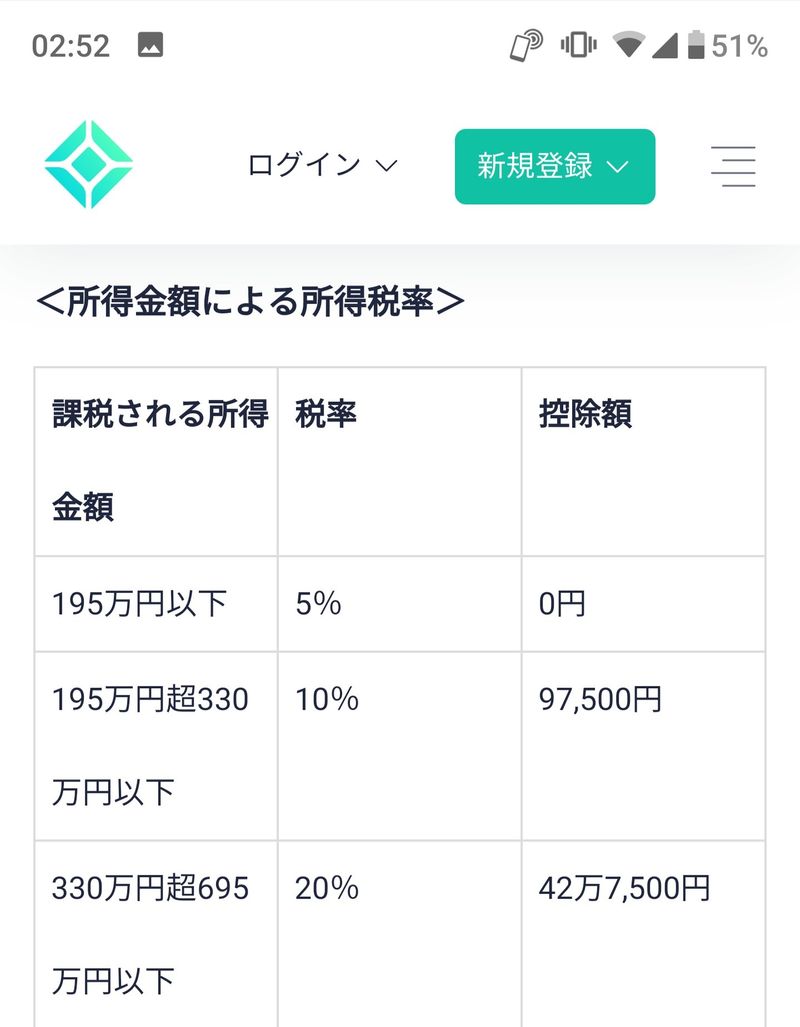Tap the battery indicator icon
Viewport: 800px width, 1027px height.
pos(697,45)
